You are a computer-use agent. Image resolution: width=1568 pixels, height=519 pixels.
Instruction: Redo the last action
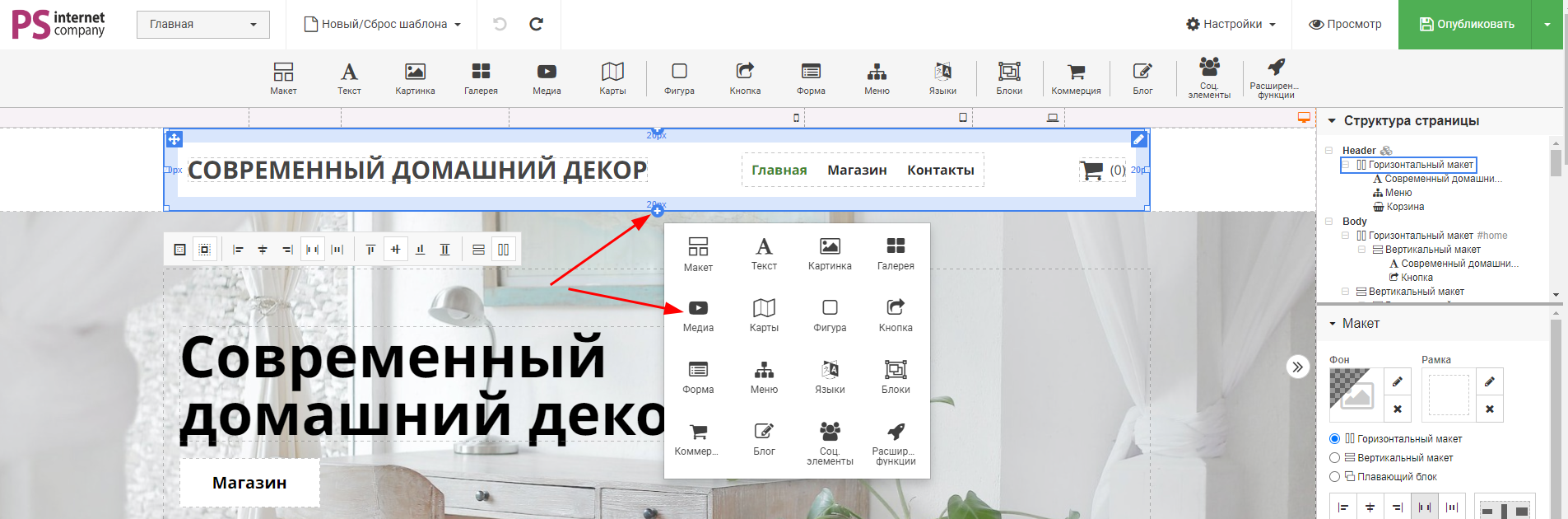536,24
